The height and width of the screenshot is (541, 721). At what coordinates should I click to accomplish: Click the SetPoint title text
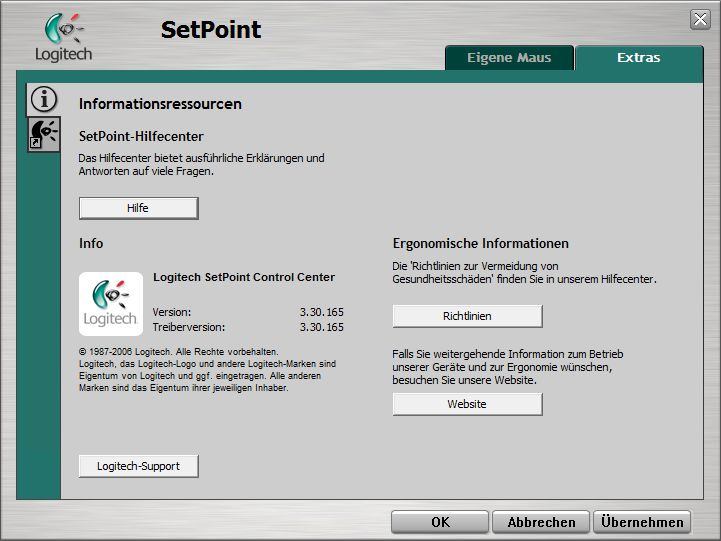pyautogui.click(x=211, y=29)
